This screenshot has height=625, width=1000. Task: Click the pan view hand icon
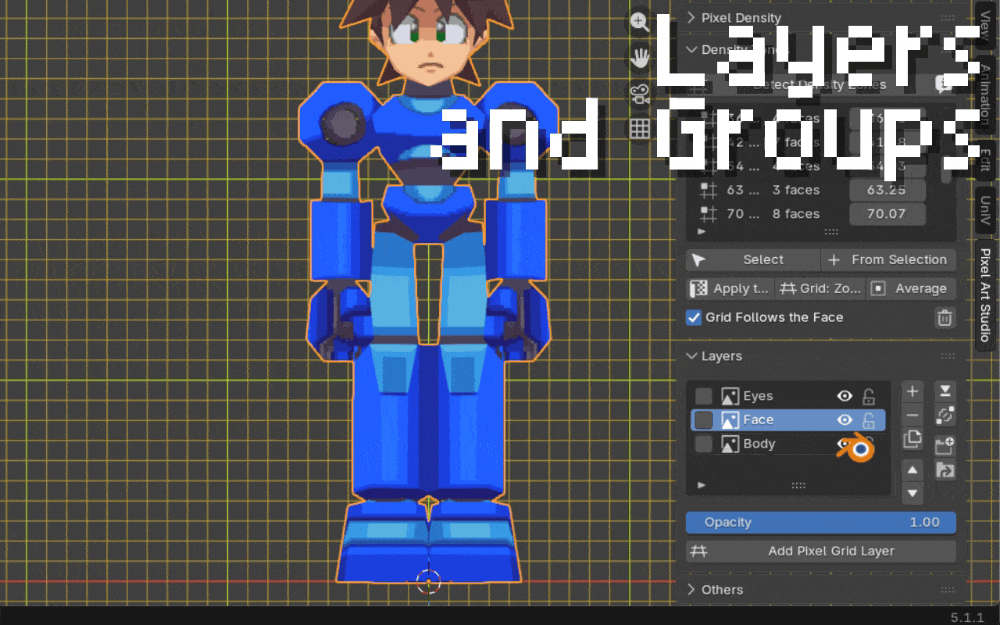(640, 58)
